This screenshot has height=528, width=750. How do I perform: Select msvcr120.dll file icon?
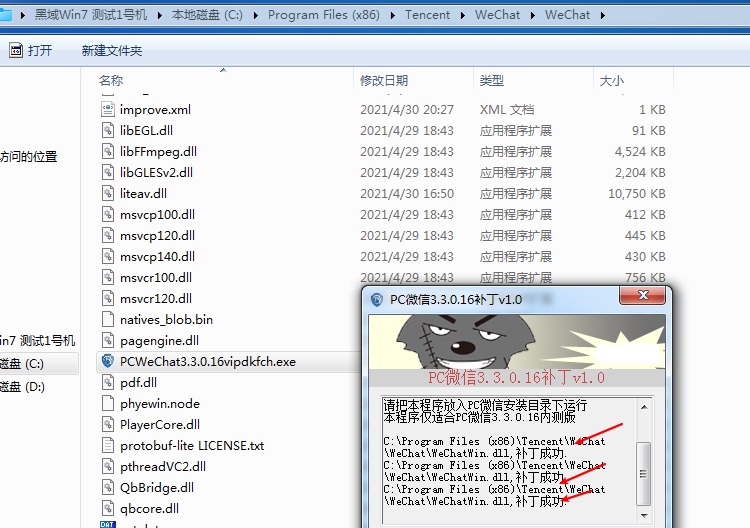click(x=108, y=299)
